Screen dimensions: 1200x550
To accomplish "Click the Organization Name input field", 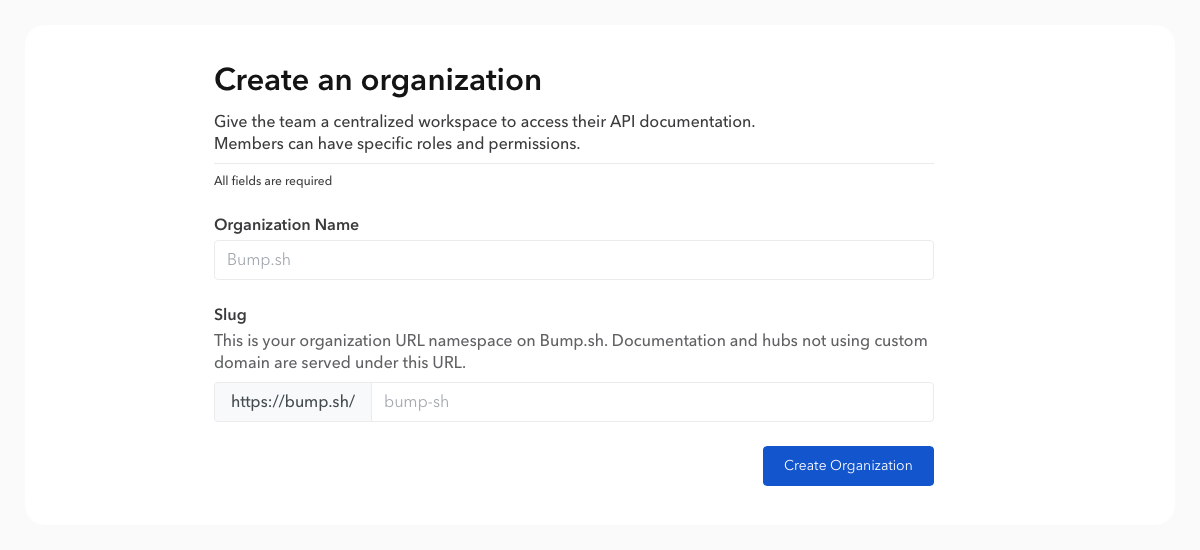I will pyautogui.click(x=573, y=260).
